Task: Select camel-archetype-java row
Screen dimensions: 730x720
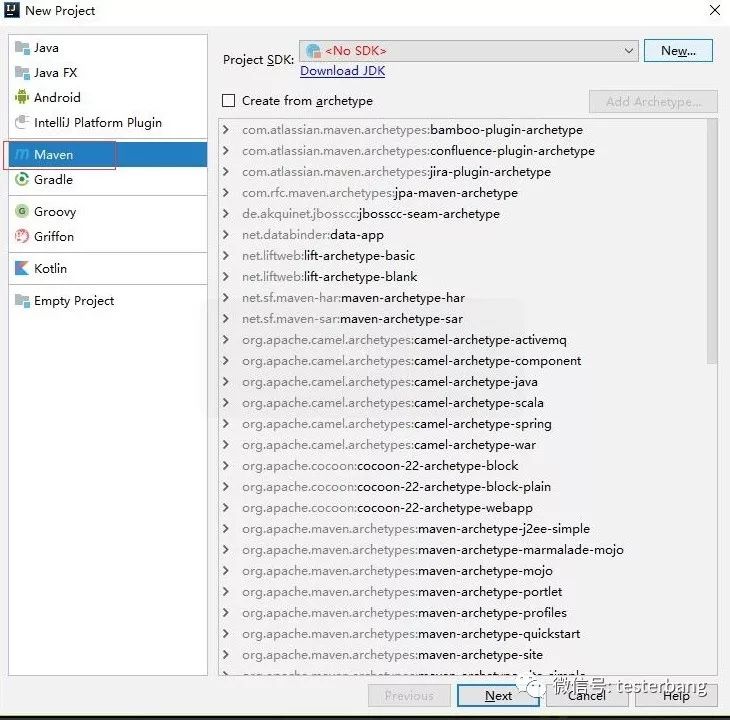Action: coord(463,382)
